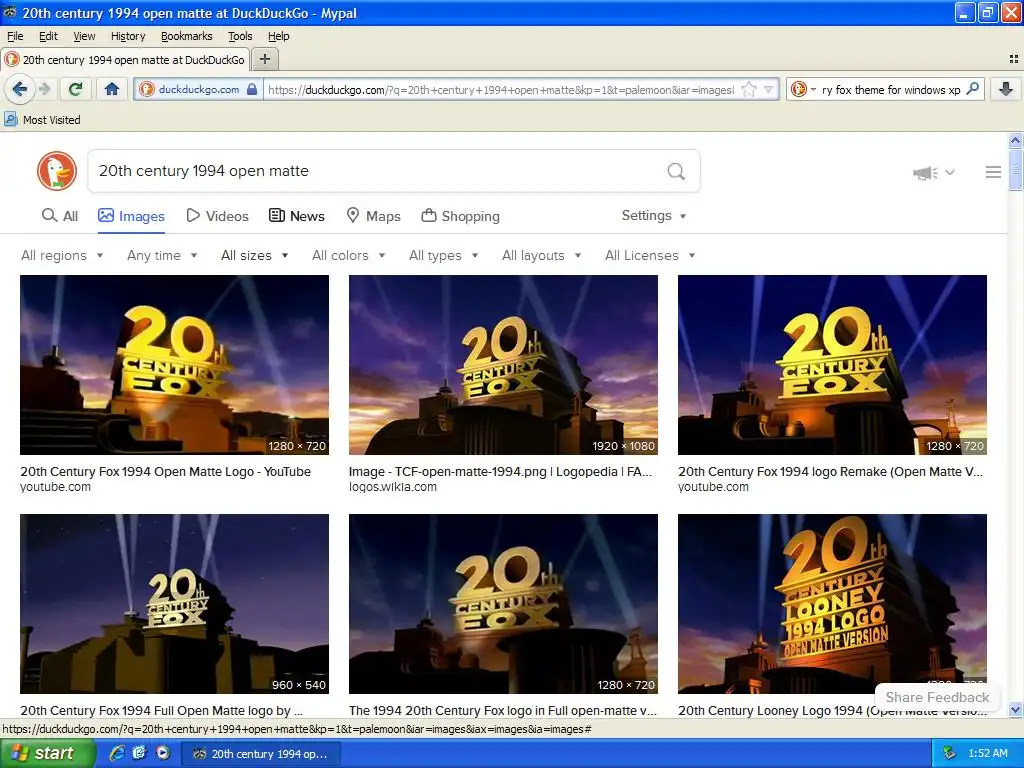Launch Internet Explorer from quick launch

click(x=117, y=753)
